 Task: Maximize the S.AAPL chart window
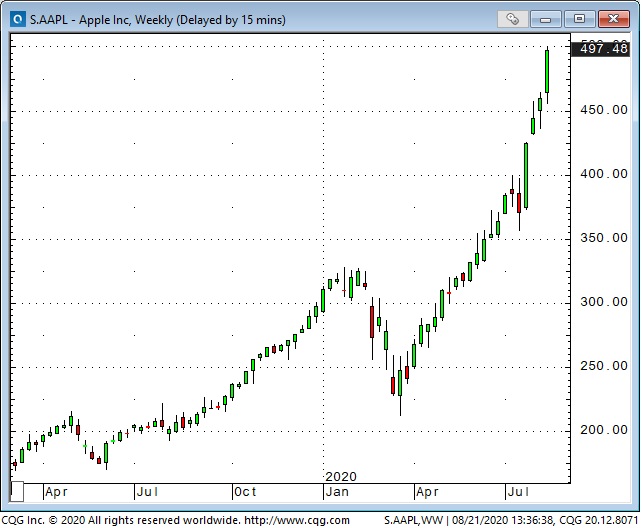tap(579, 19)
